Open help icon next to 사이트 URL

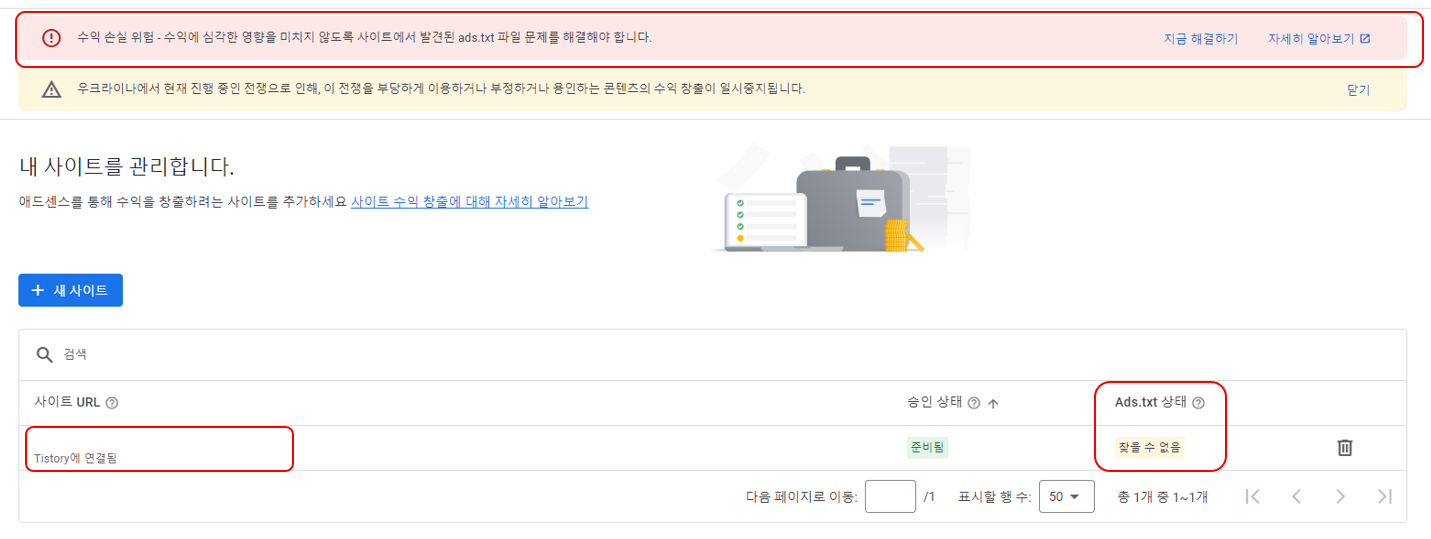point(112,403)
